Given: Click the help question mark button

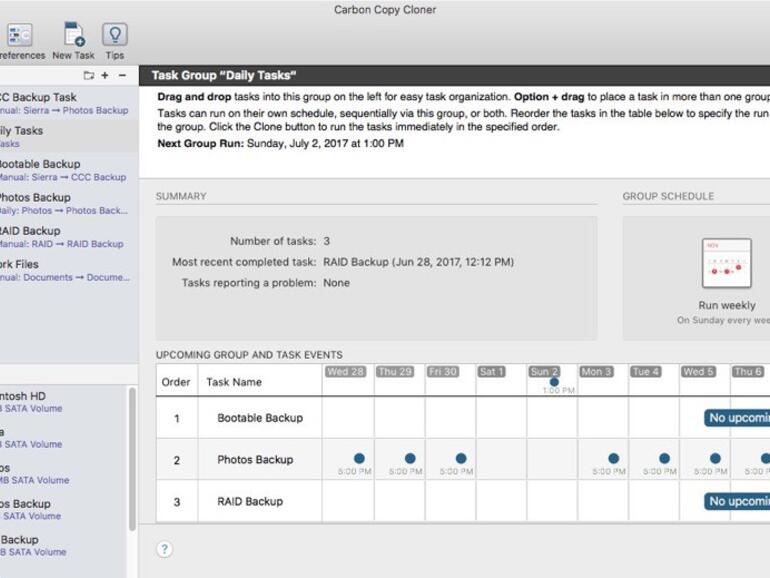Looking at the screenshot, I should pos(165,549).
